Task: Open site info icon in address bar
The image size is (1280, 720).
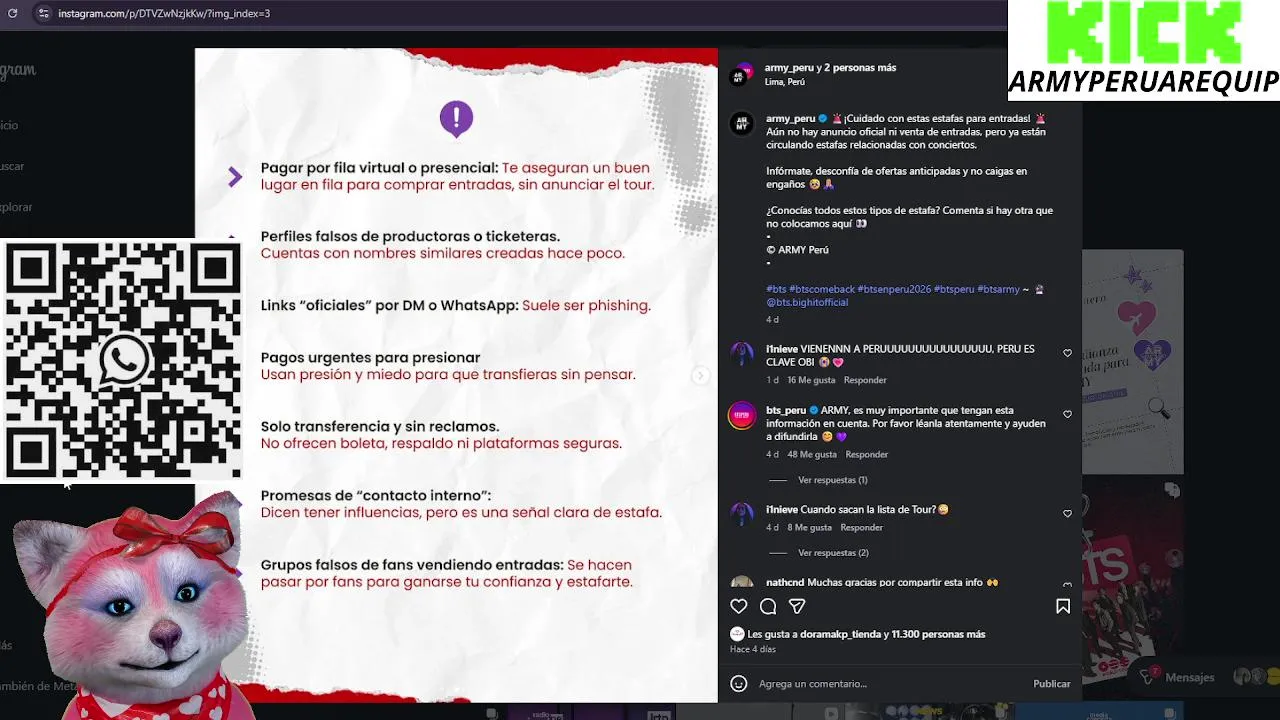Action: (x=43, y=13)
